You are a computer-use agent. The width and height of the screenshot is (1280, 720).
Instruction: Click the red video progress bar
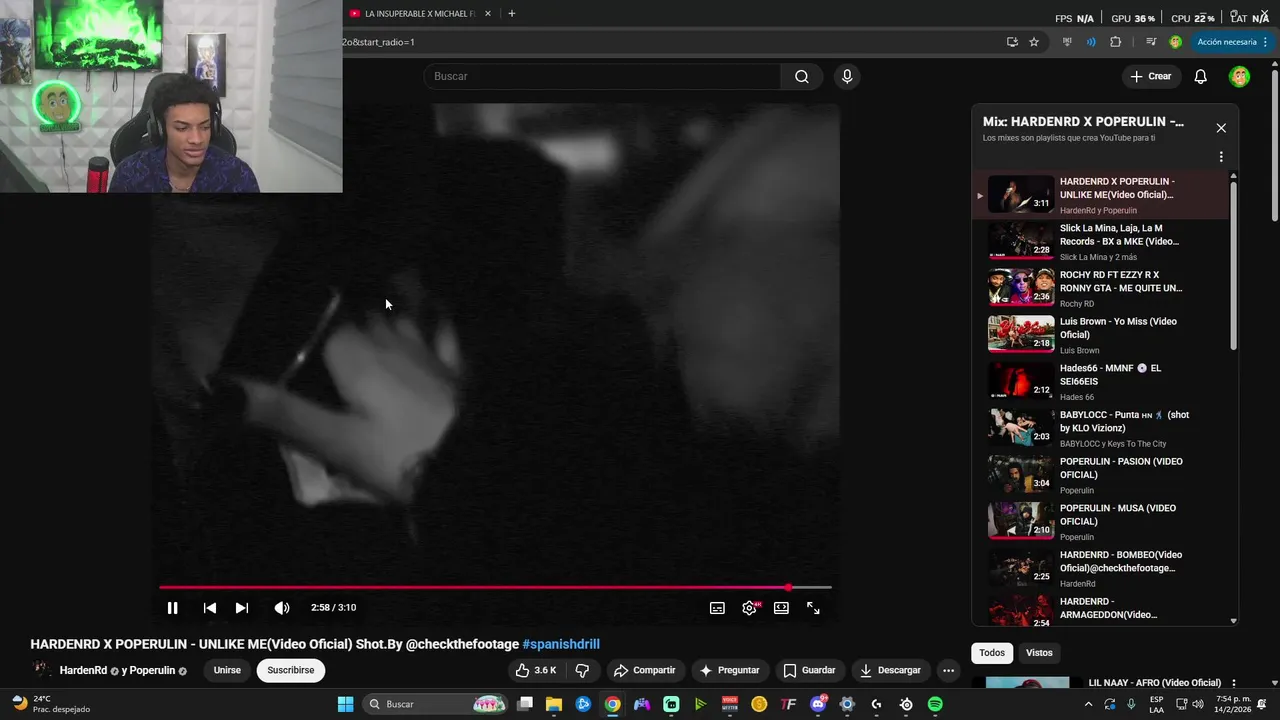click(495, 588)
